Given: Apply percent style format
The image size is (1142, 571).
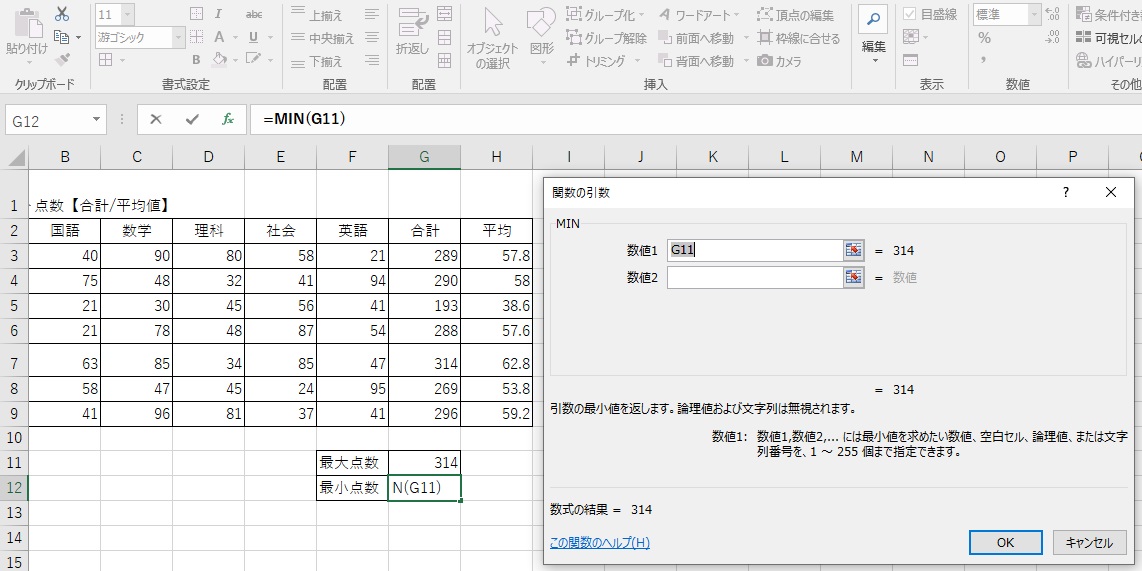Looking at the screenshot, I should pos(984,38).
